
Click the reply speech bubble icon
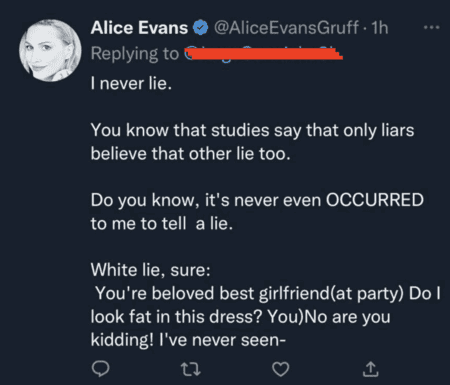click(100, 369)
